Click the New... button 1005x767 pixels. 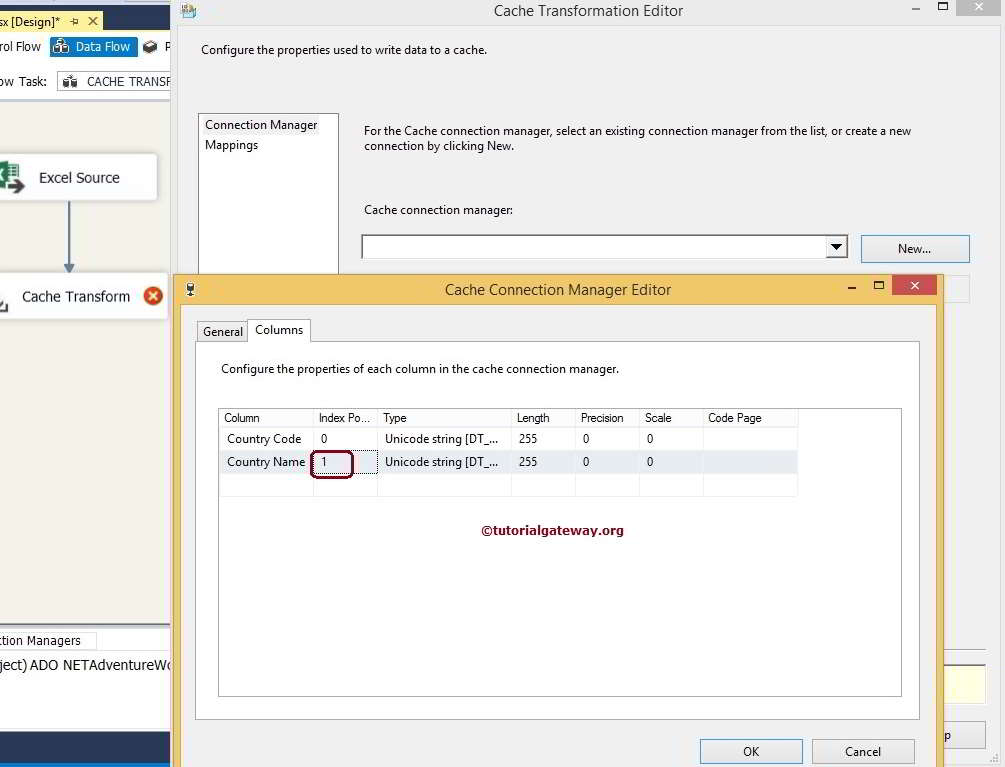coord(914,248)
